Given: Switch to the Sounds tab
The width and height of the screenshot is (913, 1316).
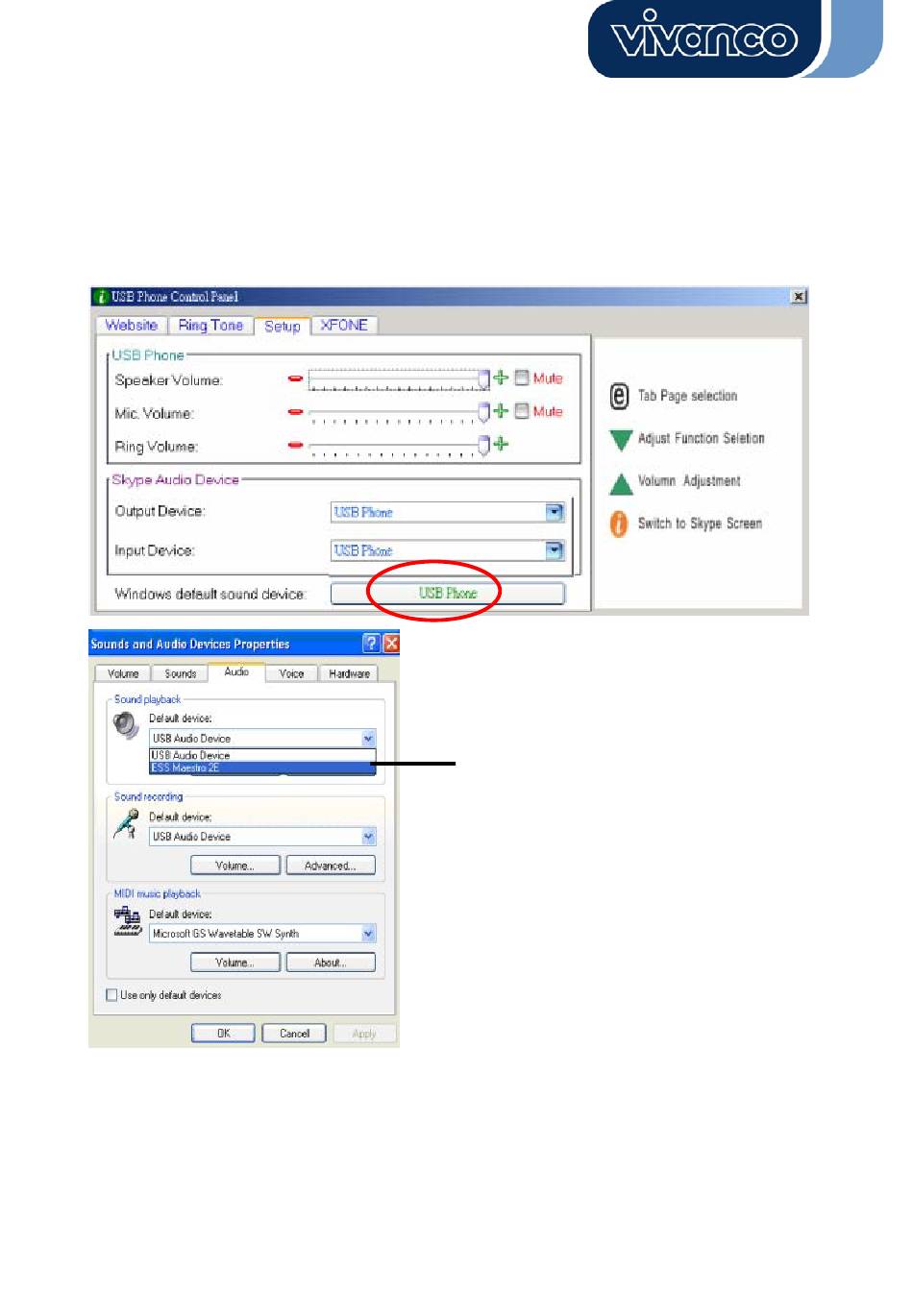Looking at the screenshot, I should [x=181, y=673].
